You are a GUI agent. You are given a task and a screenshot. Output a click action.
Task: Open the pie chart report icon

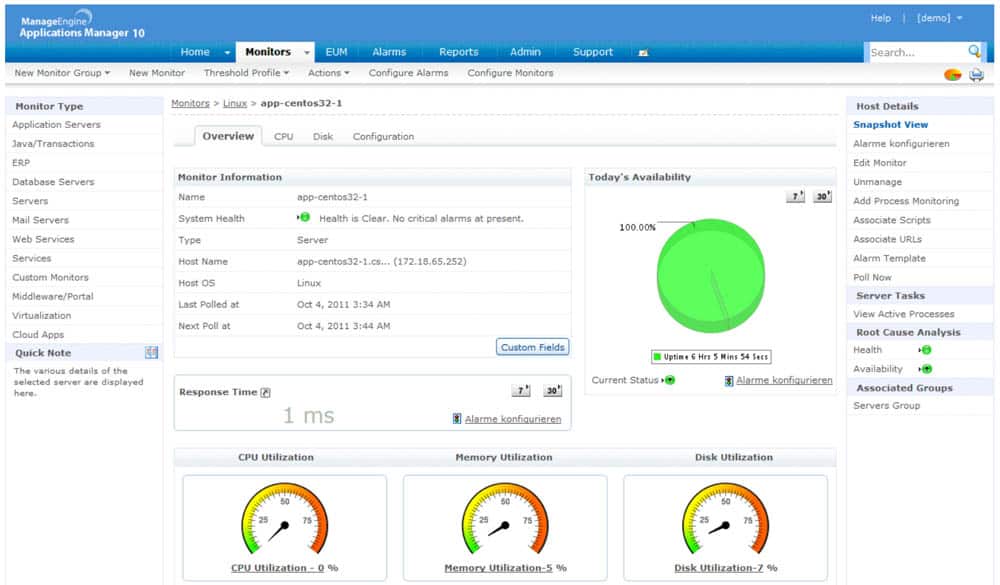pyautogui.click(x=952, y=75)
